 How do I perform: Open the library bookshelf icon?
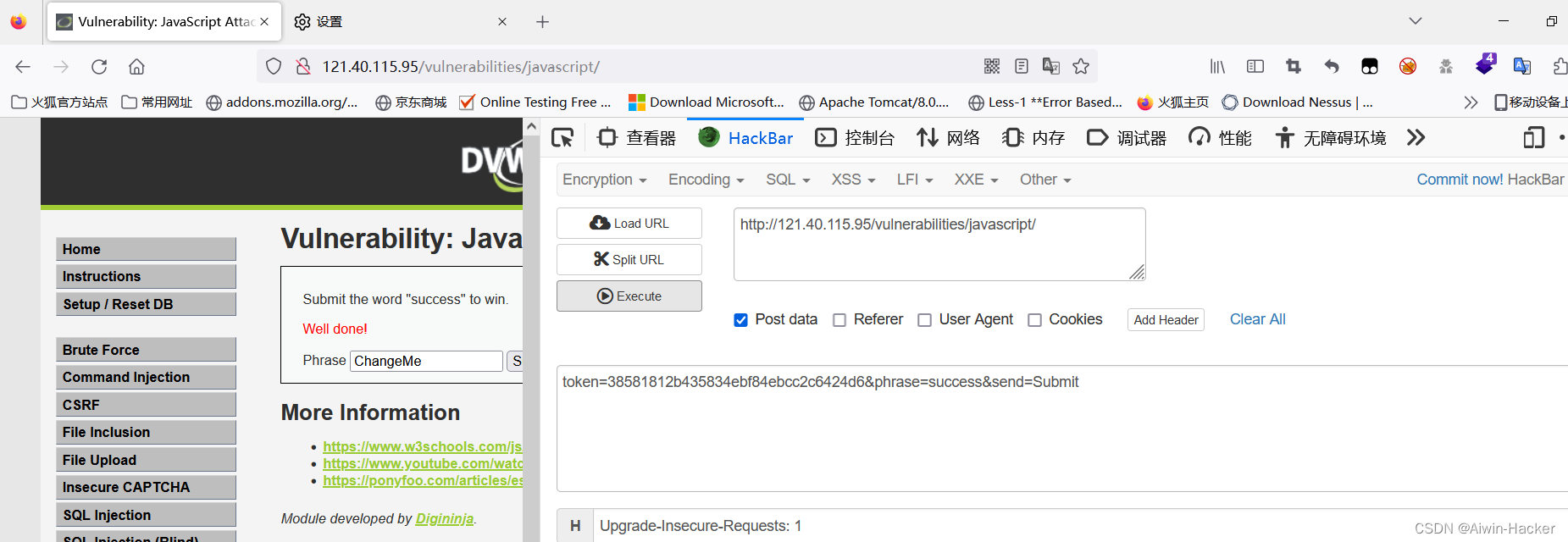tap(1217, 66)
